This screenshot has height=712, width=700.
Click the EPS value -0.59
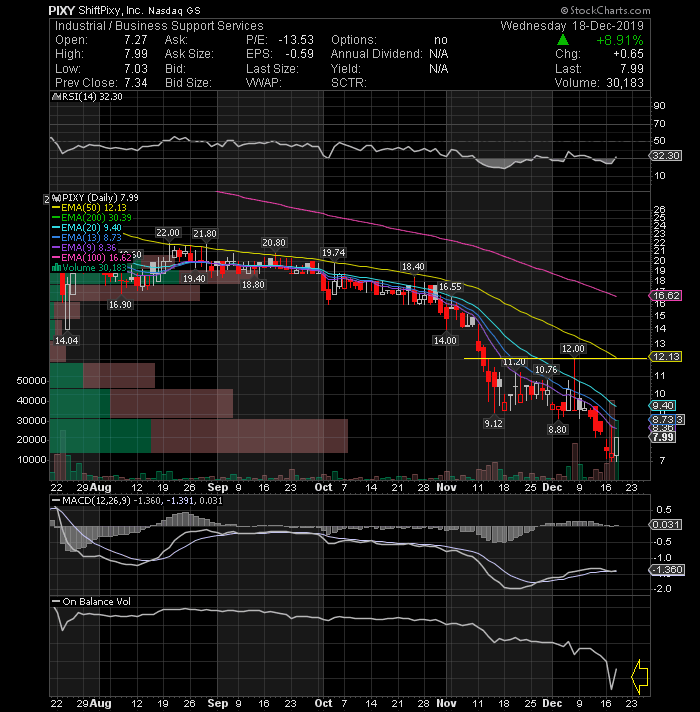pos(300,54)
